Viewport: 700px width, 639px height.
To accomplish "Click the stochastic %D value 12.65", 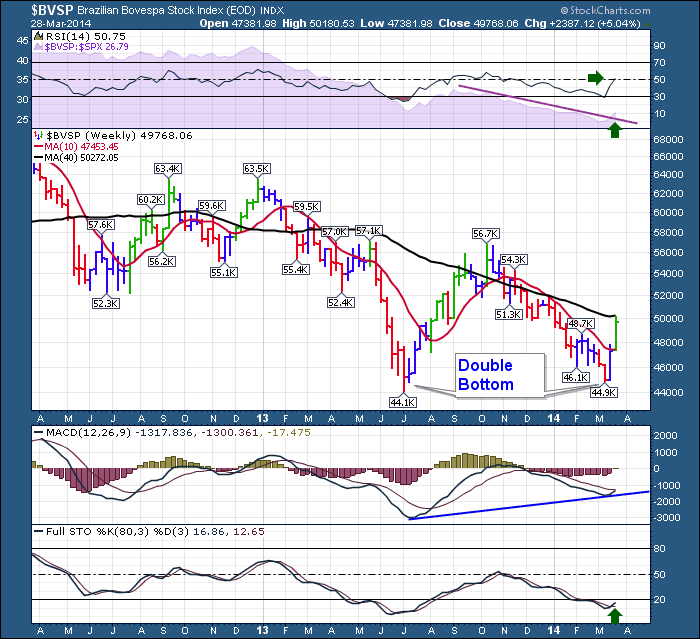I will 249,531.
